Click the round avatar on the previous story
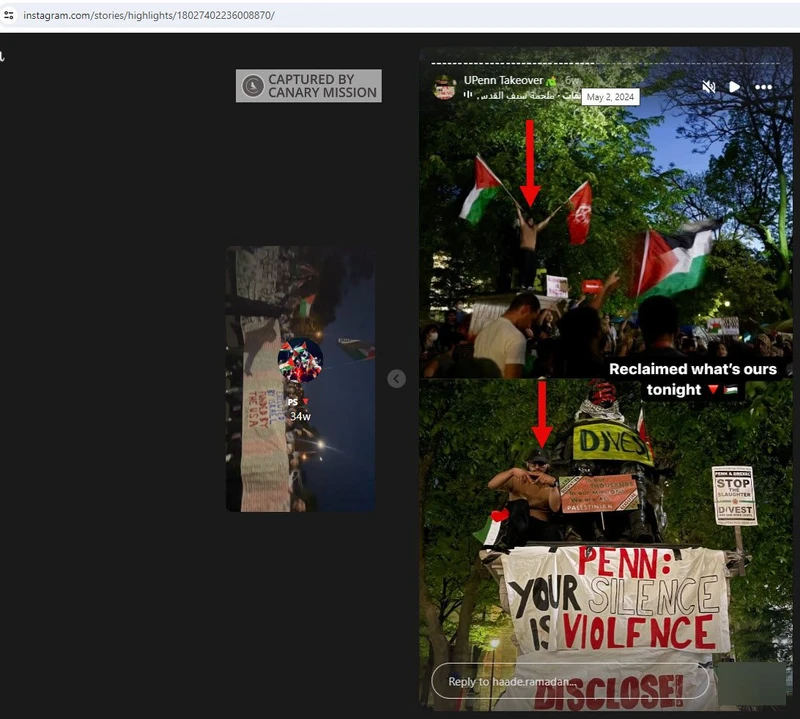This screenshot has width=800, height=719. coord(300,360)
